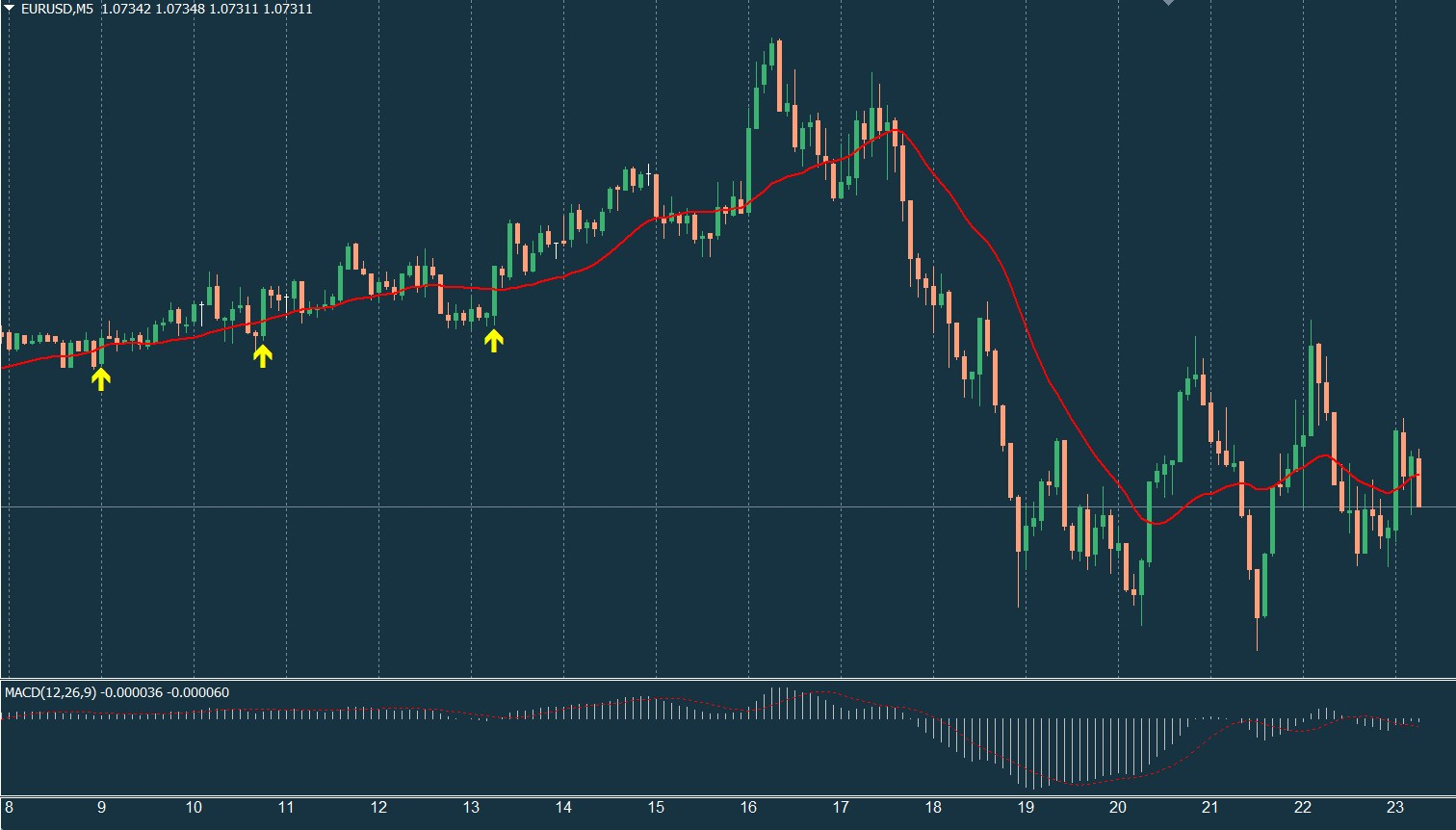
Task: Click the 23 hour label on time axis
Action: pos(1395,808)
